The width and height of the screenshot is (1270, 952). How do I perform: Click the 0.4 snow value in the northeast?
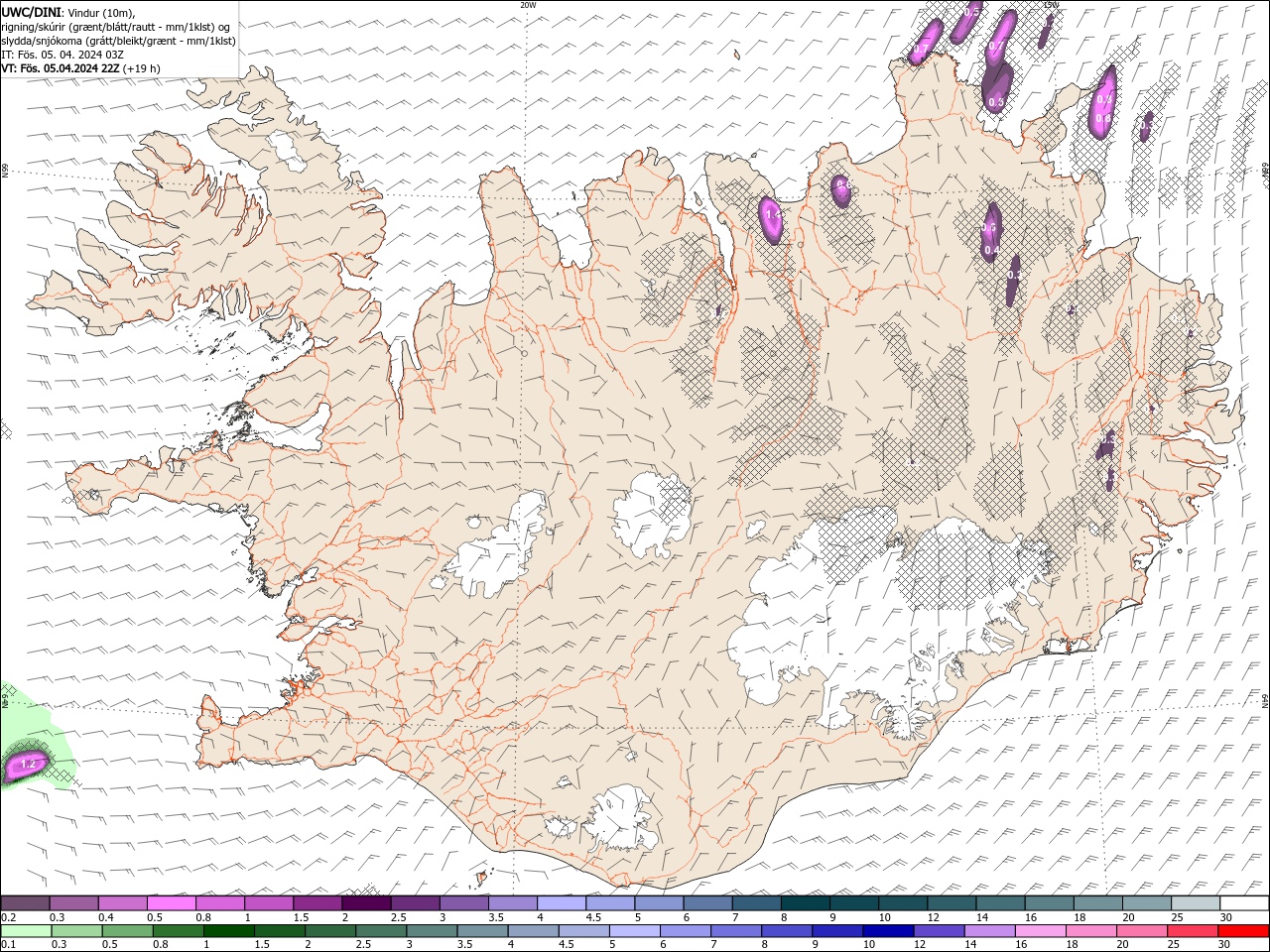[990, 251]
